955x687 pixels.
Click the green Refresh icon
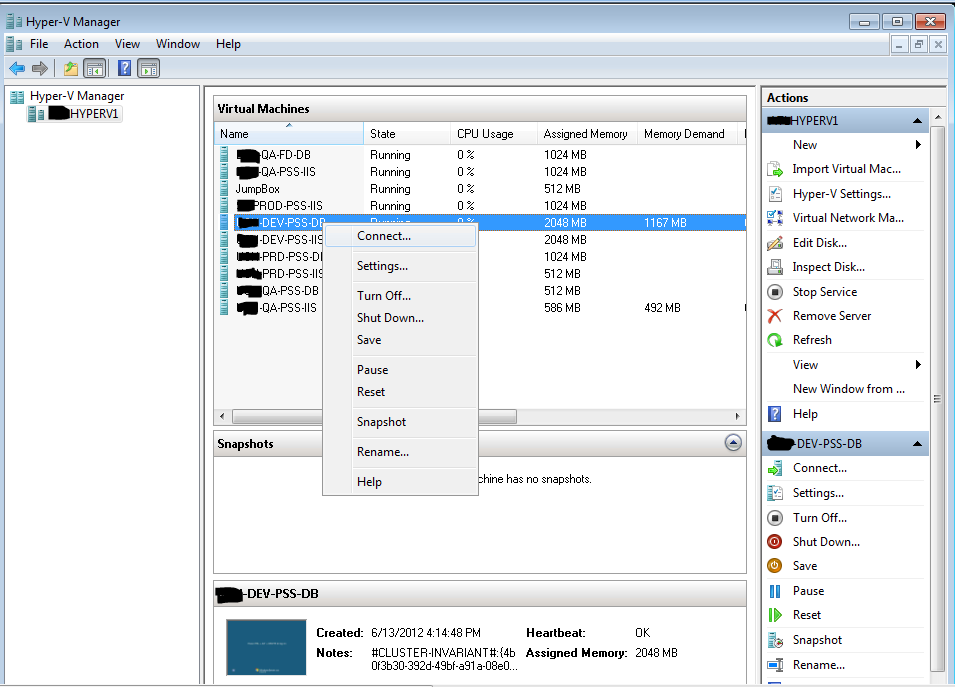click(x=775, y=340)
